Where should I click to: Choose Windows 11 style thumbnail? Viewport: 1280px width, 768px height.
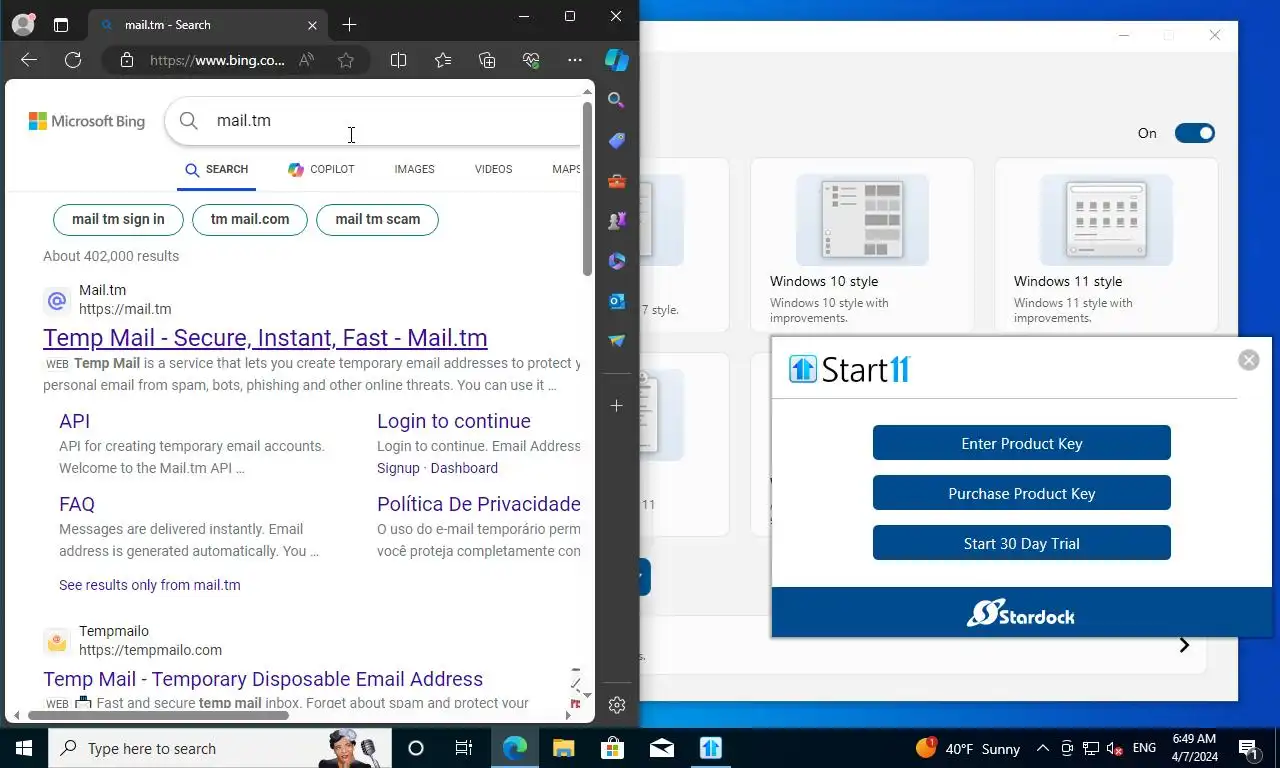coord(1106,220)
